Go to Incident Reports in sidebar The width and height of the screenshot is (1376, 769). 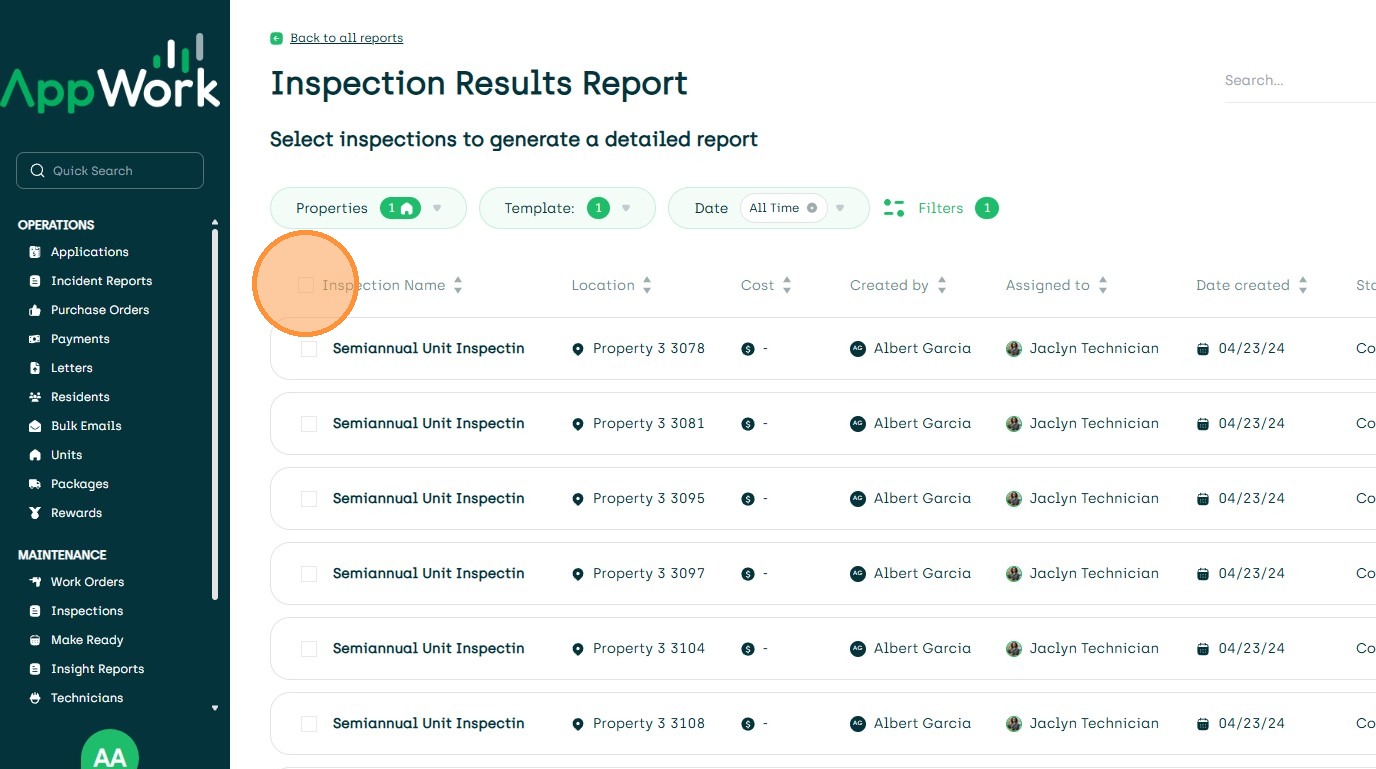pos(101,281)
